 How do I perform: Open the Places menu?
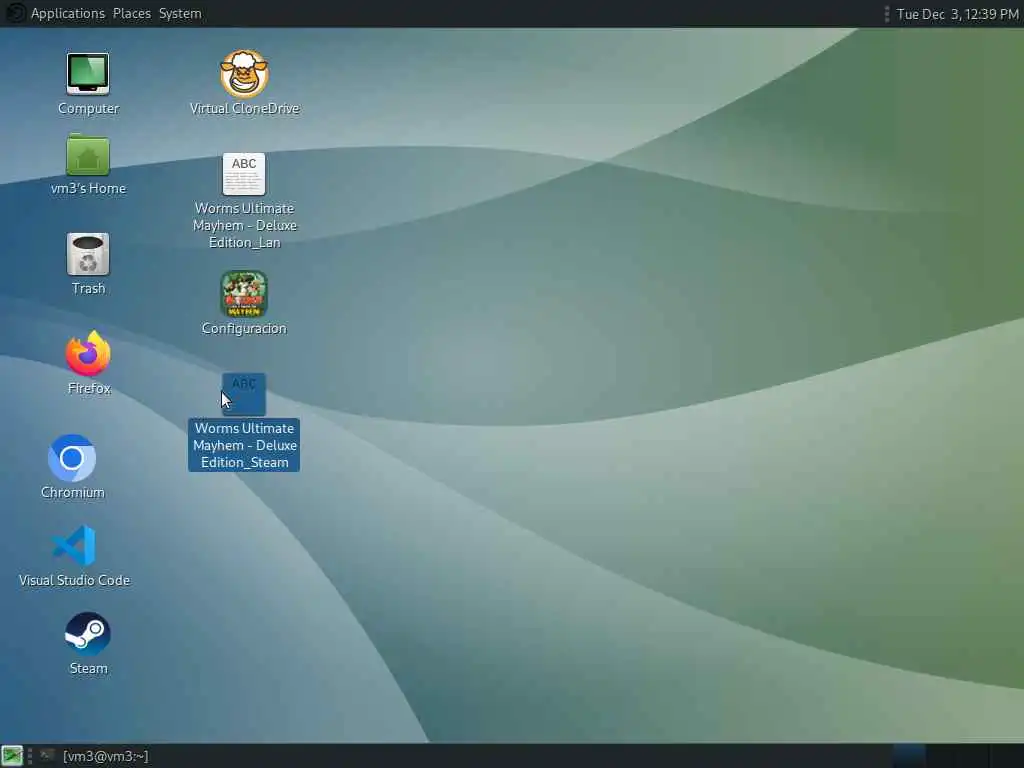(x=132, y=14)
